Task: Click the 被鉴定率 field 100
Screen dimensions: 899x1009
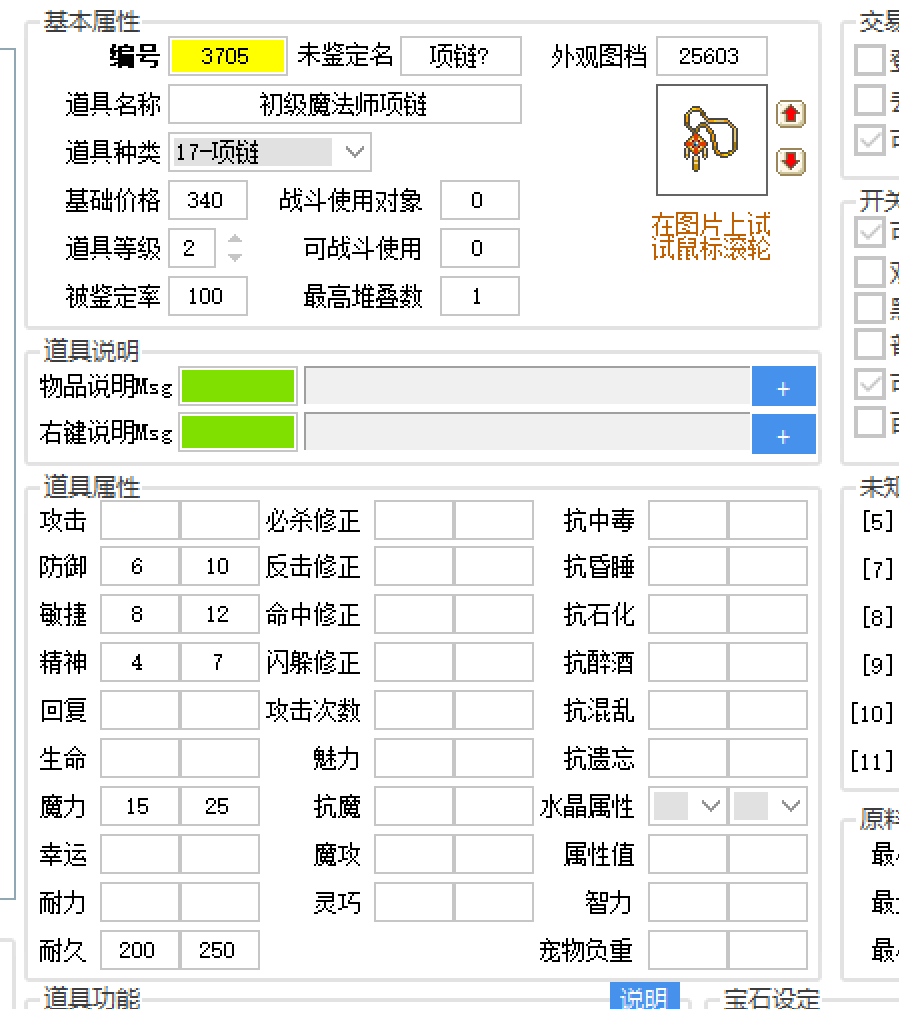Action: [208, 296]
